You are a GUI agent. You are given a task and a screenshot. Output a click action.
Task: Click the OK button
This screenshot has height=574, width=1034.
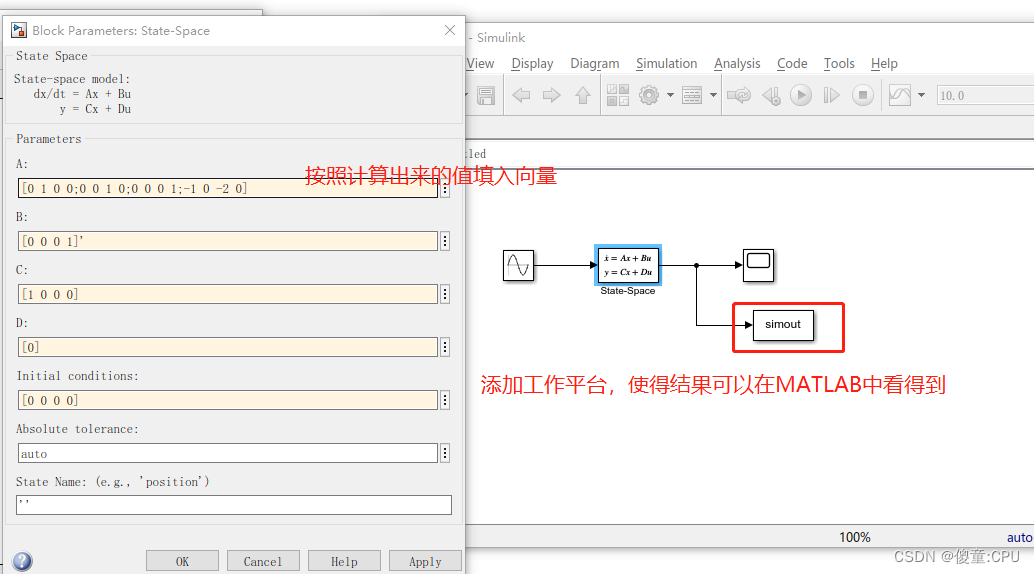182,561
